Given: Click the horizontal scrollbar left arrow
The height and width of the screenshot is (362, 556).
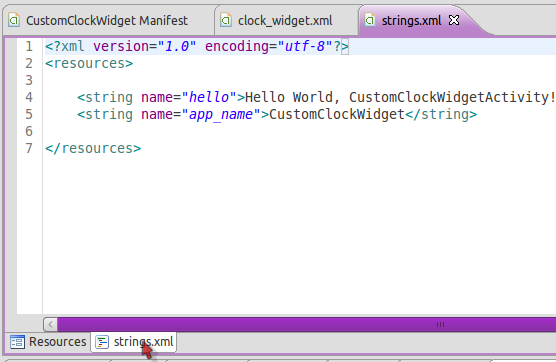Looking at the screenshot, I should point(50,324).
